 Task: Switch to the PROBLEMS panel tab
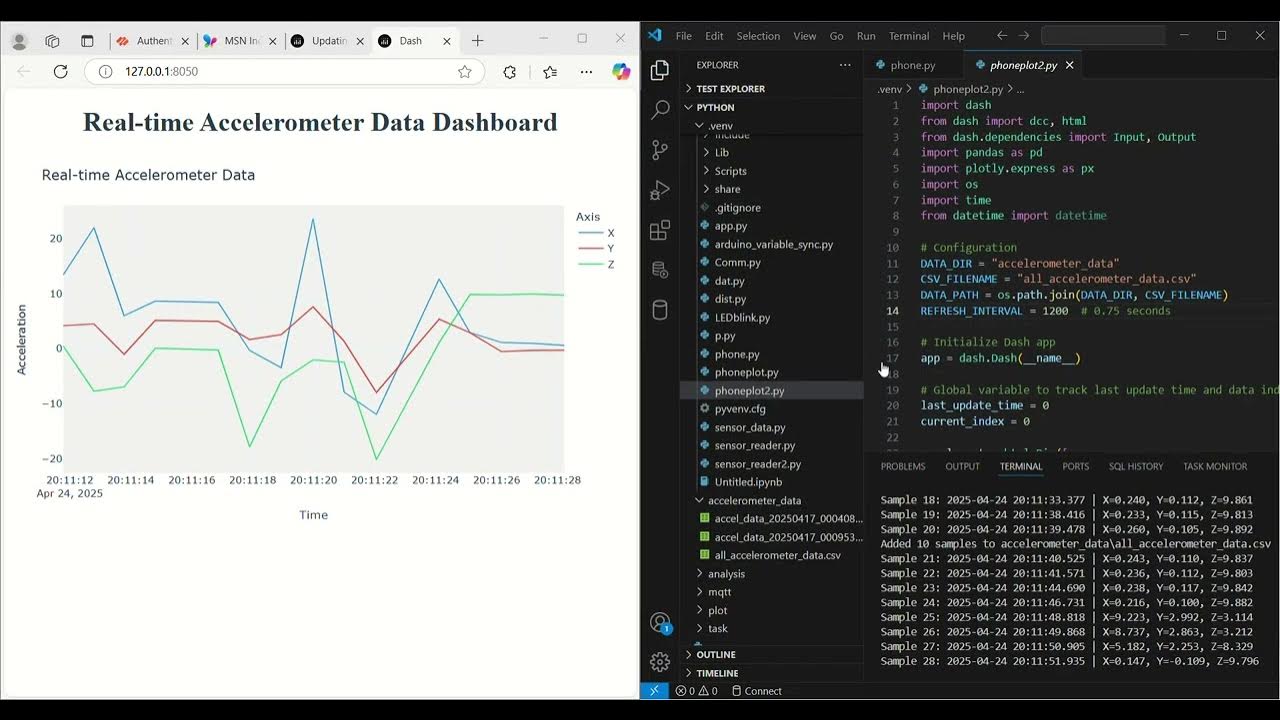coord(903,466)
